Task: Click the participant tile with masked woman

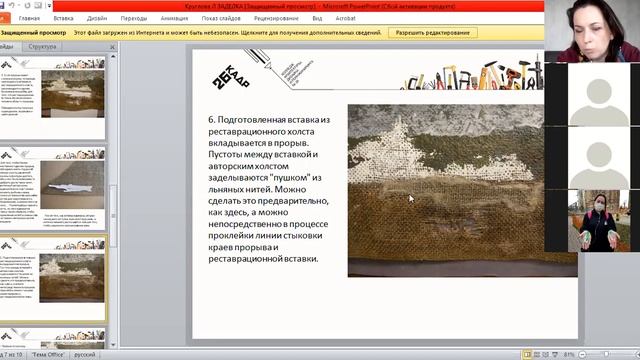Action: [x=599, y=221]
